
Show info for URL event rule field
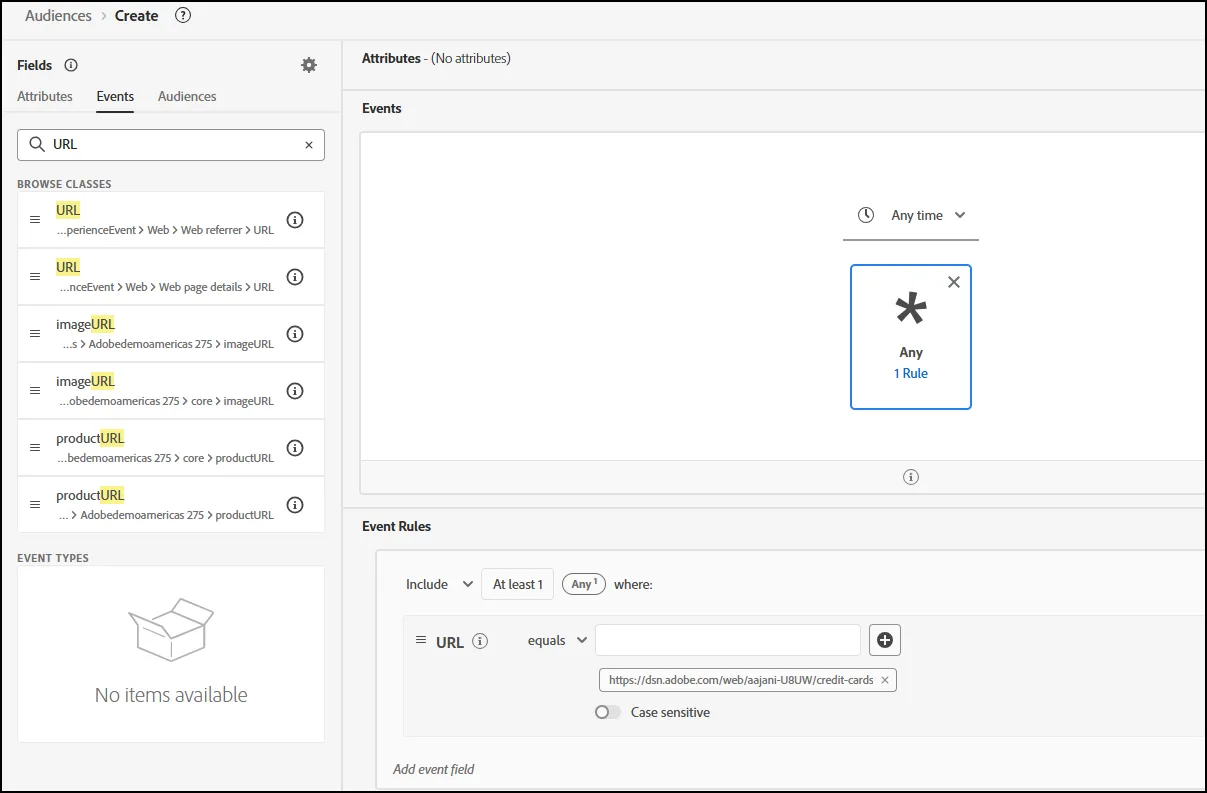tap(480, 642)
